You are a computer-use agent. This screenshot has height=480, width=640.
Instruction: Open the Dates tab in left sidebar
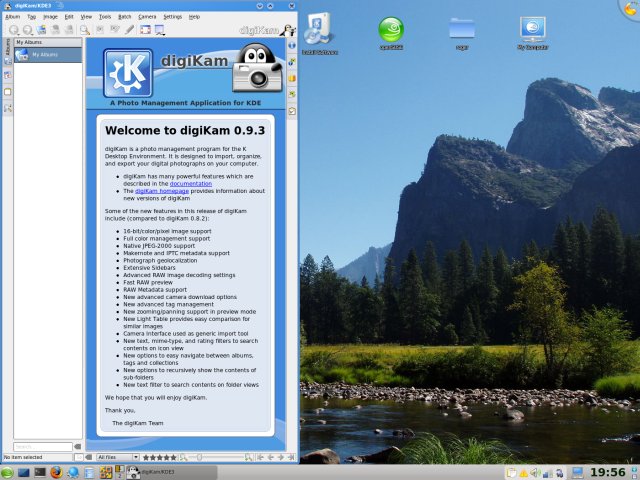coord(7,73)
